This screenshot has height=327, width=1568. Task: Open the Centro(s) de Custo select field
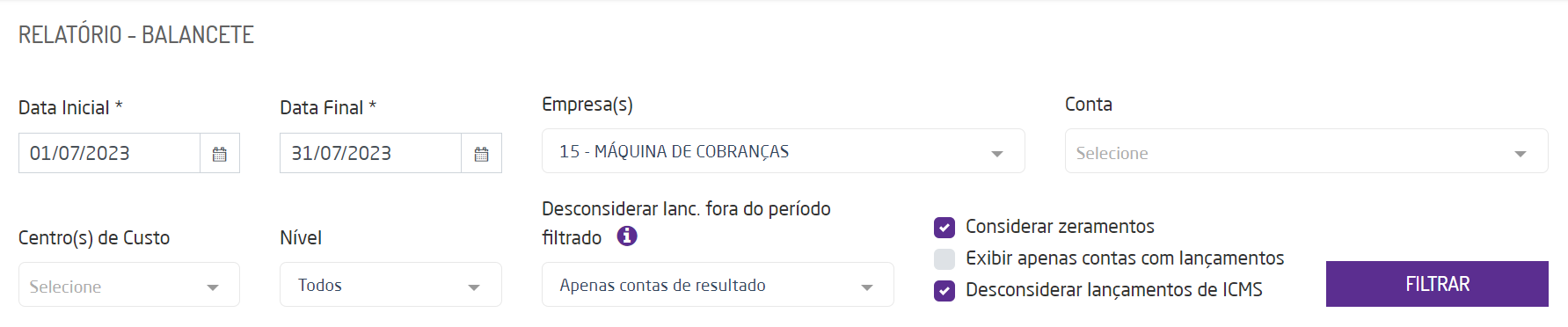tap(129, 285)
